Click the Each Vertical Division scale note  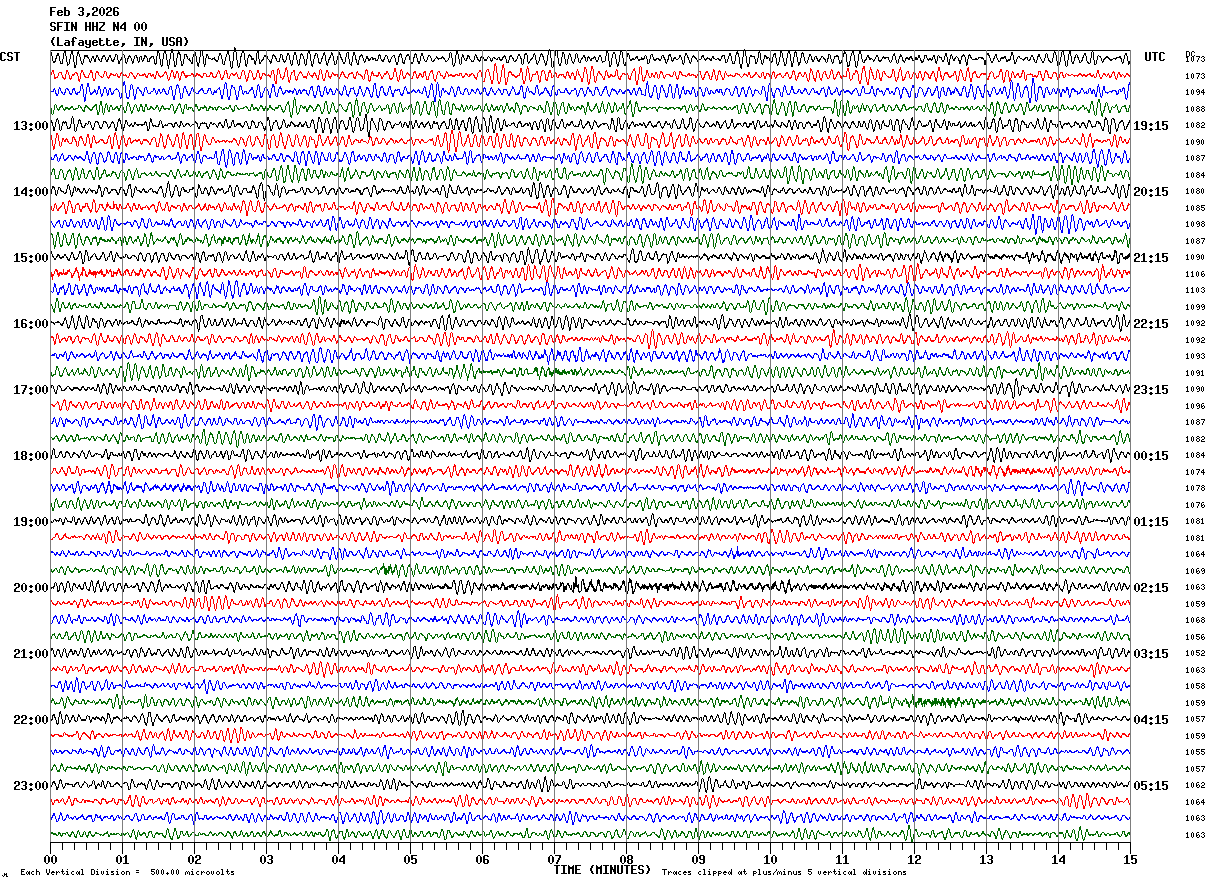pyautogui.click(x=127, y=872)
